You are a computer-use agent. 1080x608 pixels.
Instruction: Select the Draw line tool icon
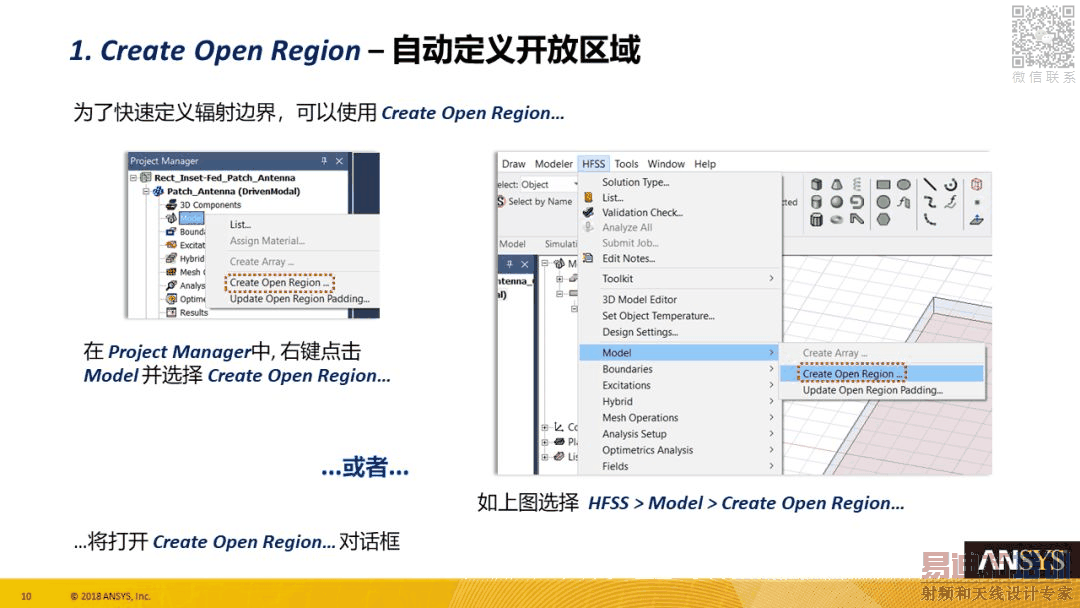pyautogui.click(x=930, y=185)
